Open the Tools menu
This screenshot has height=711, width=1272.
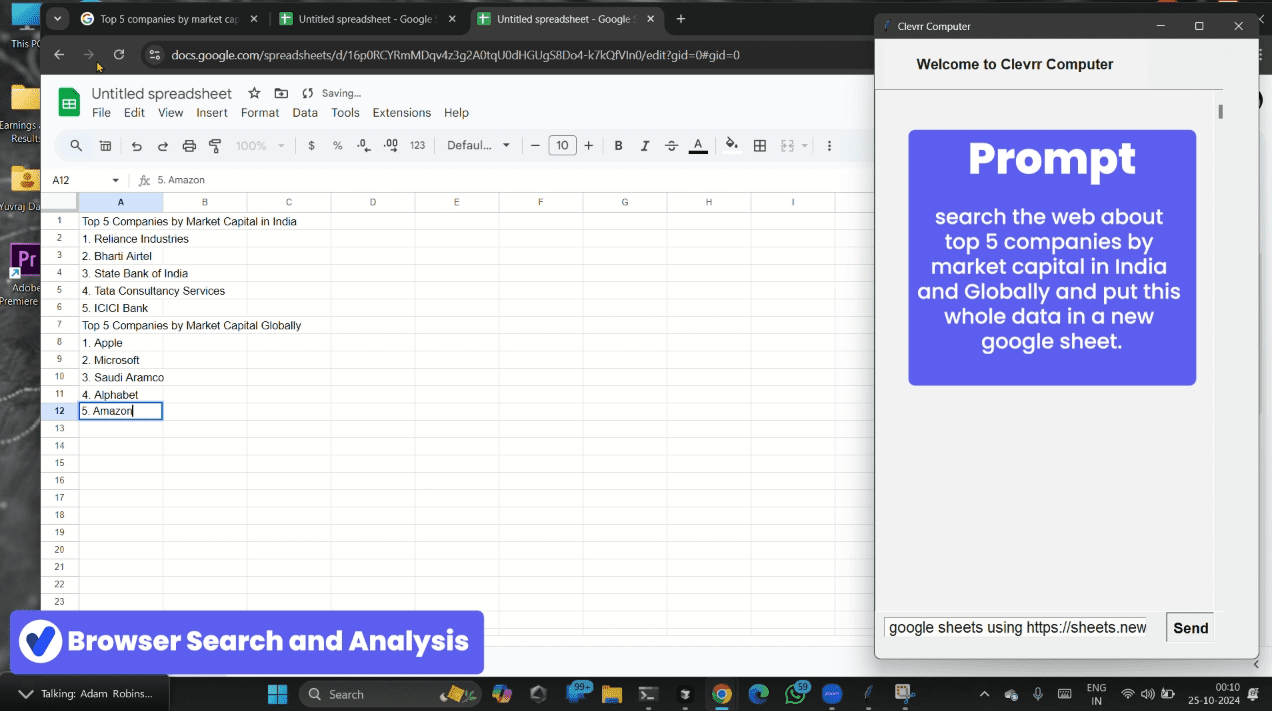click(x=345, y=113)
